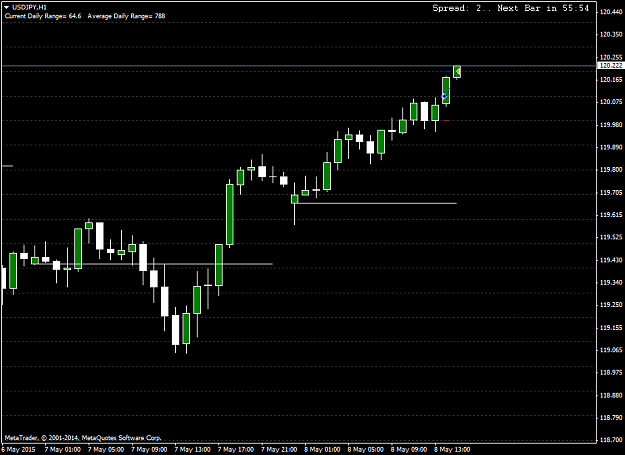Click the 8 May 05:00 time label
625x455 pixels.
[366, 449]
